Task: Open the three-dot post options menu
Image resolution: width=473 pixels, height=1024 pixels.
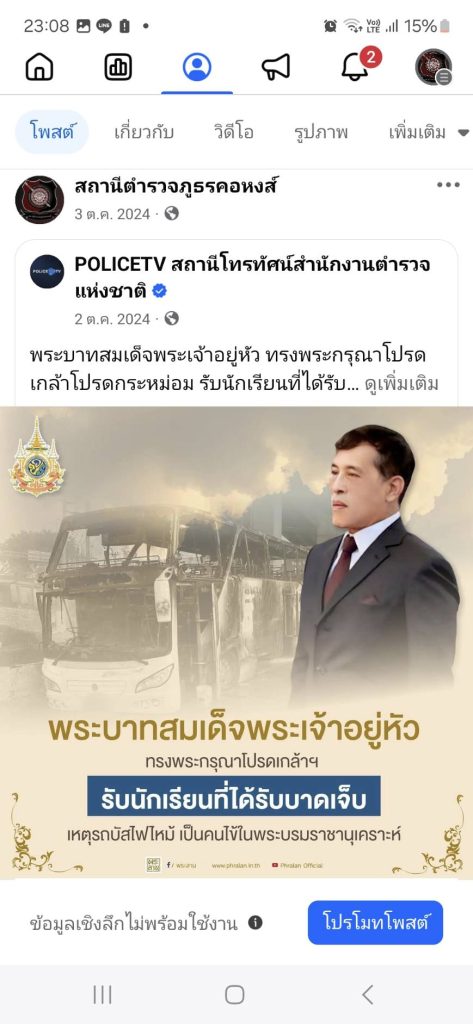Action: 448,185
